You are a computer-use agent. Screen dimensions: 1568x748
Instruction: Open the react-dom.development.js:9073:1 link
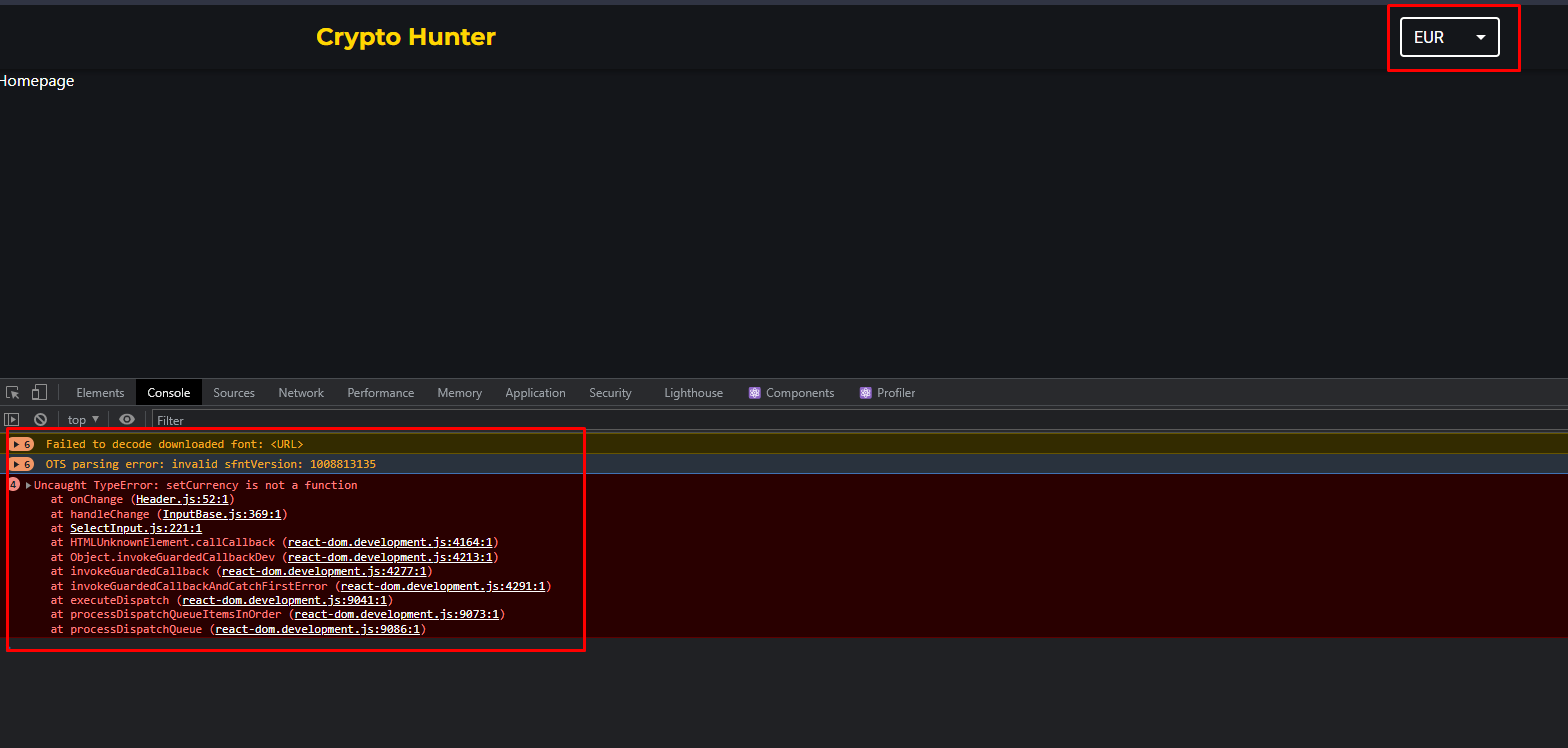pyautogui.click(x=397, y=614)
